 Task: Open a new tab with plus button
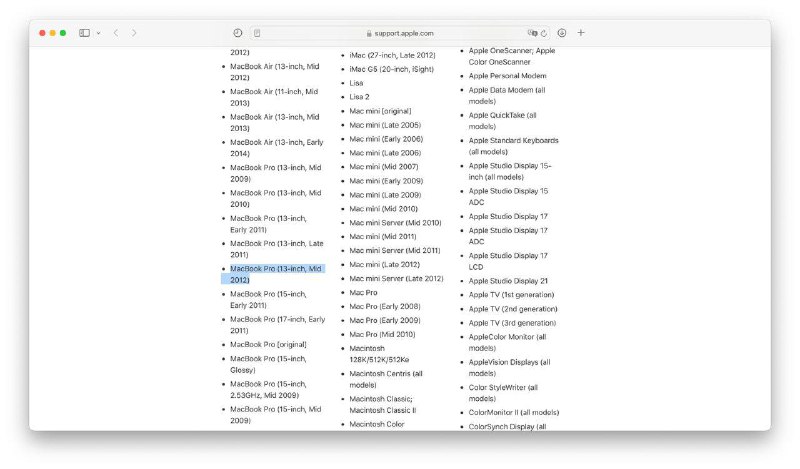581,33
